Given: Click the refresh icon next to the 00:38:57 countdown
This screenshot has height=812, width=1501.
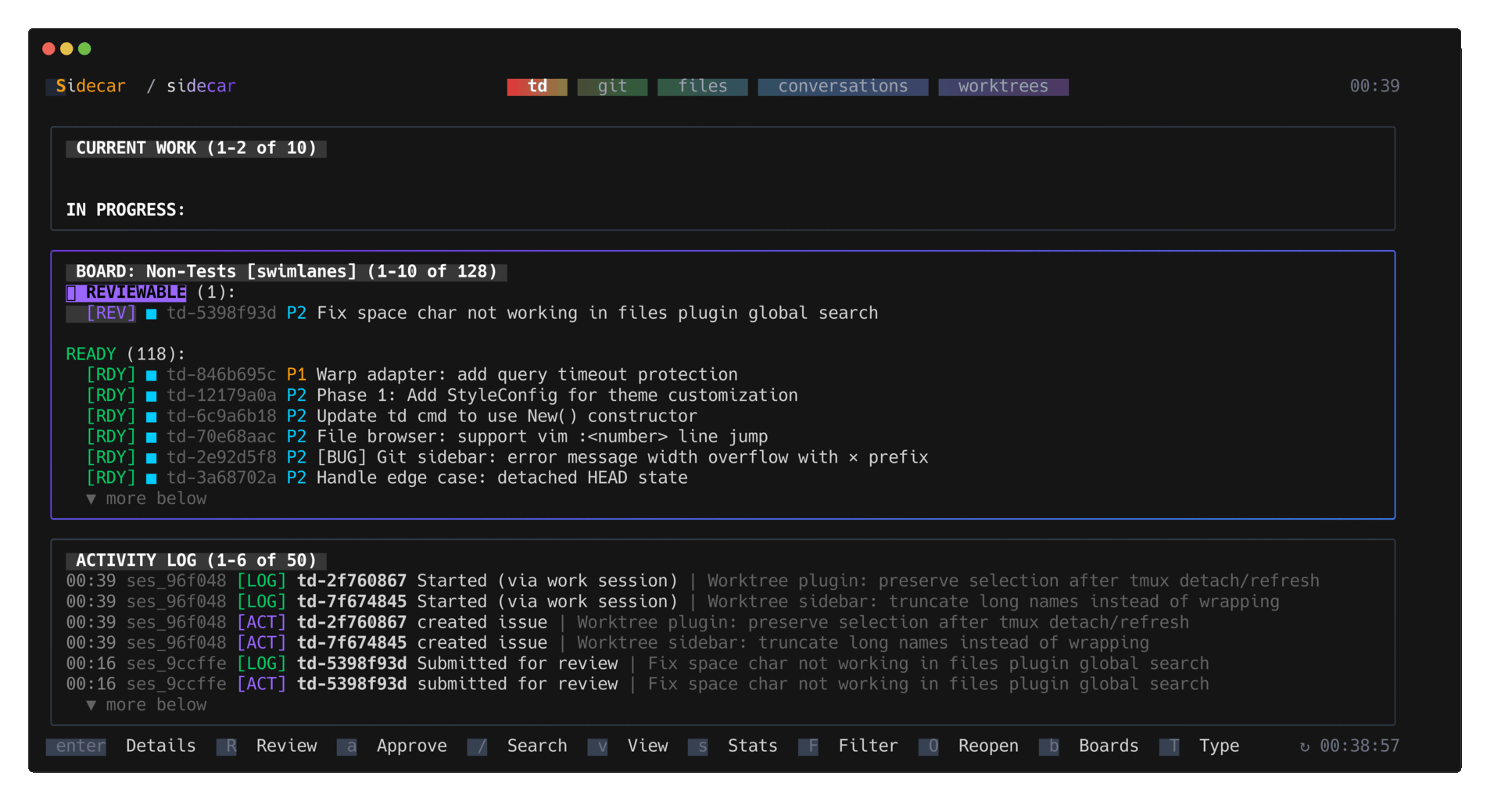Looking at the screenshot, I should 1306,746.
